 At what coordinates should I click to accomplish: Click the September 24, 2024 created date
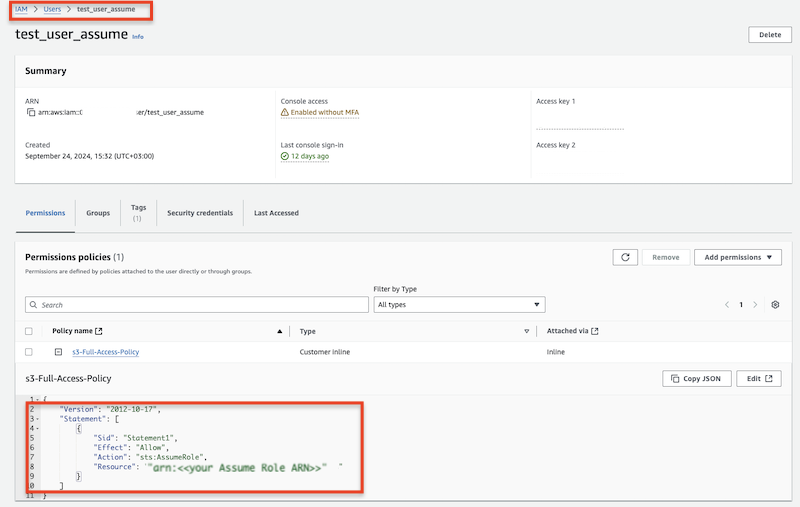tap(89, 156)
